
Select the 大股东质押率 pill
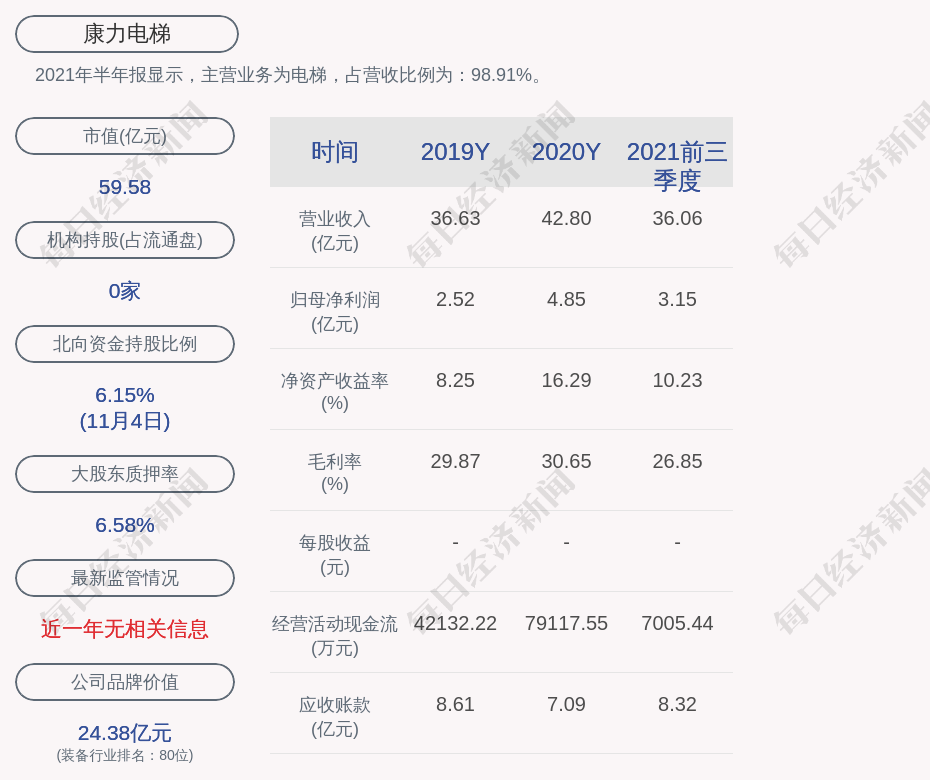click(125, 474)
